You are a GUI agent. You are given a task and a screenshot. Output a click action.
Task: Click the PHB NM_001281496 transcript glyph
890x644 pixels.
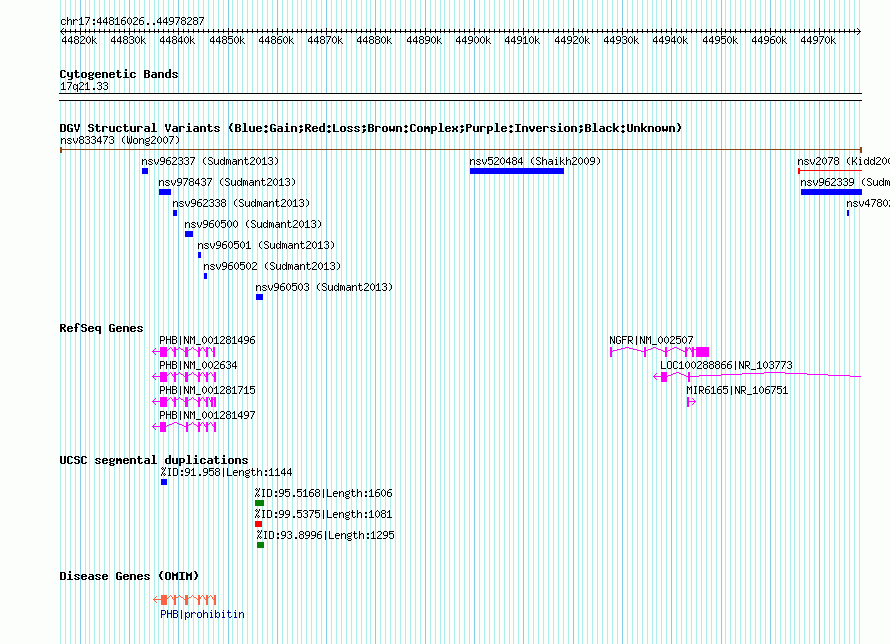tap(184, 352)
